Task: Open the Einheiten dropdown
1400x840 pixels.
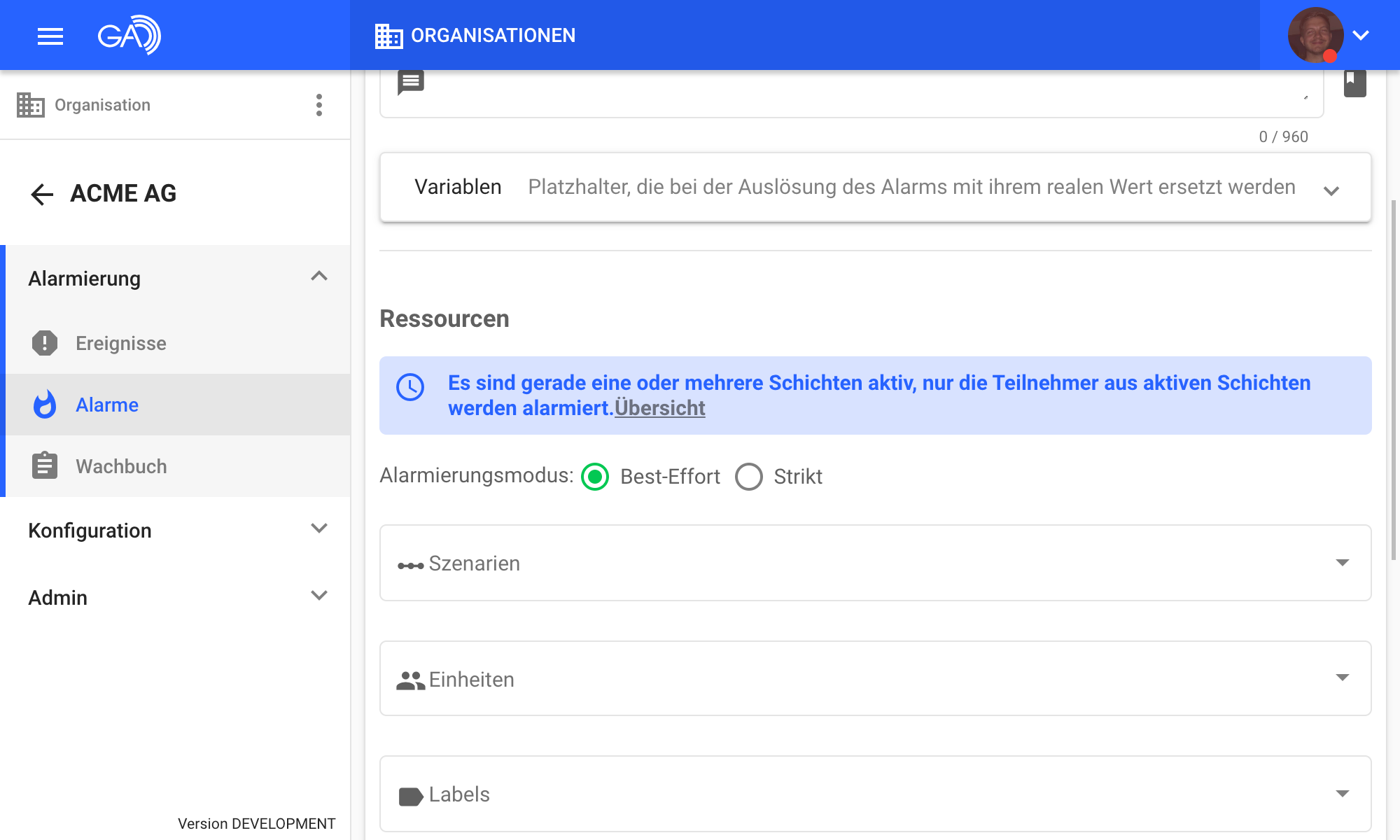Action: [1342, 678]
